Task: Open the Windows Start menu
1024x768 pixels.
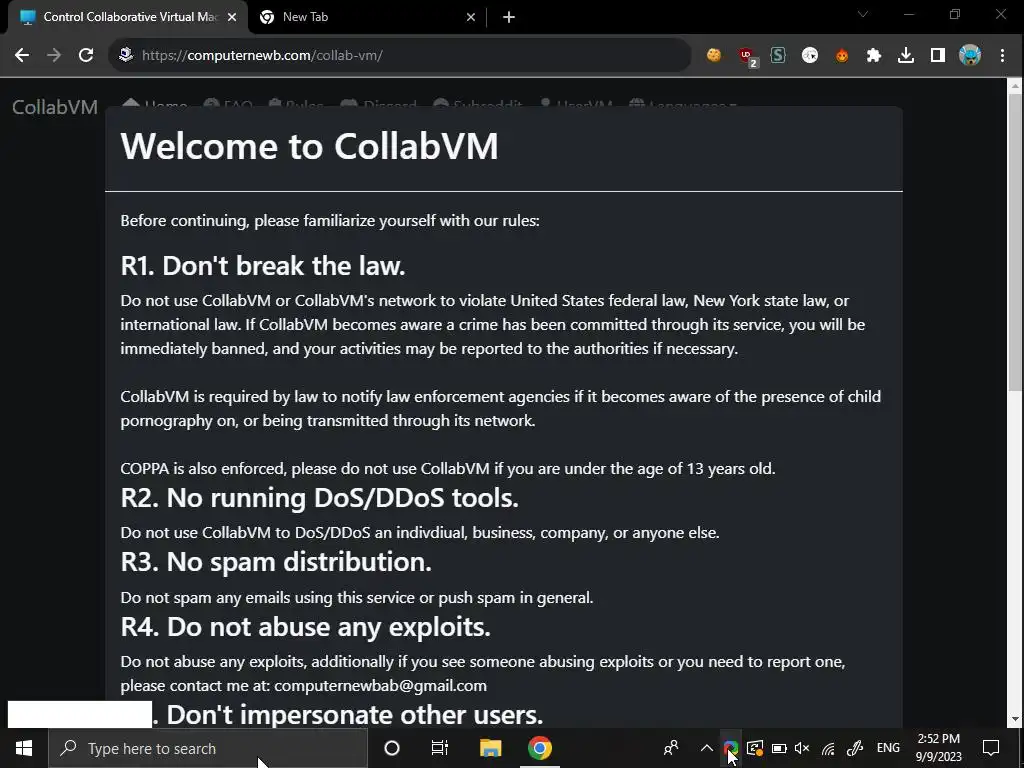Action: (x=24, y=748)
